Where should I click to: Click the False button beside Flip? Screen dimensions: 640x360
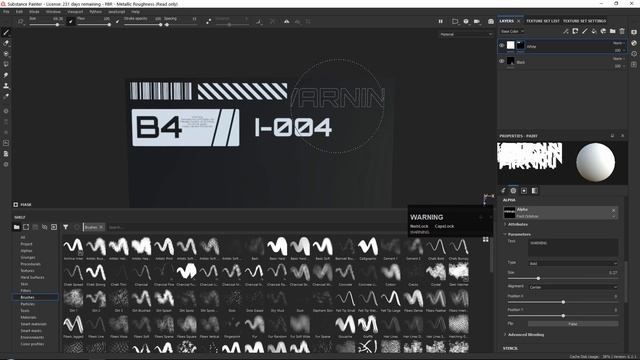[x=573, y=324]
